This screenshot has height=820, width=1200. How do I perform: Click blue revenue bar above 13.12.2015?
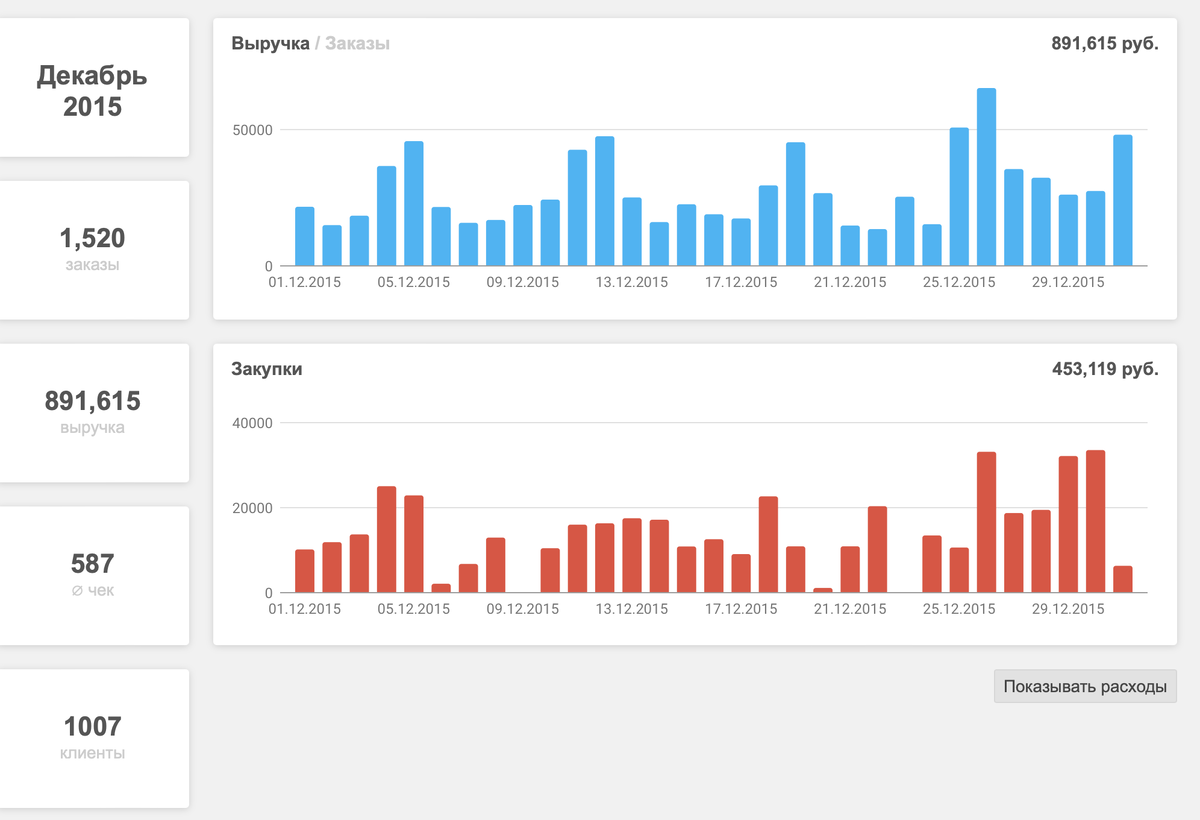pos(632,232)
